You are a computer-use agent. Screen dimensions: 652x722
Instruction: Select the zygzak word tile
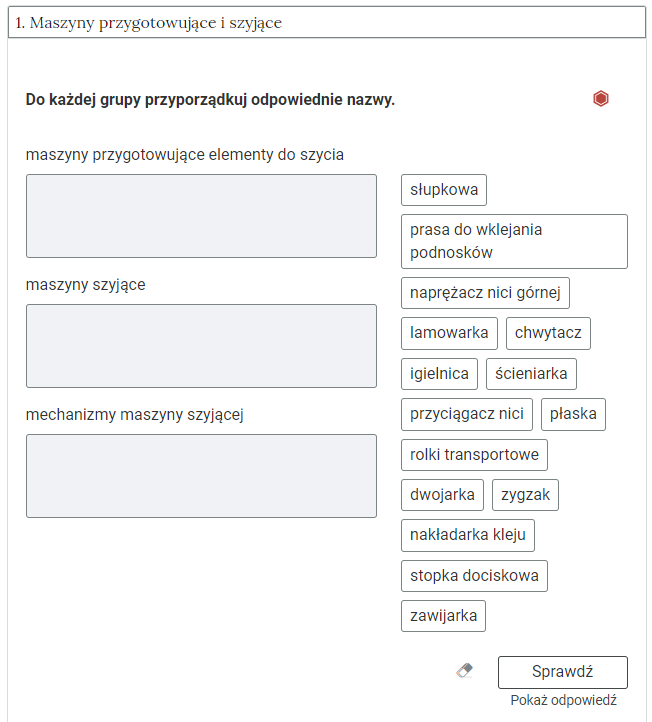pyautogui.click(x=525, y=495)
